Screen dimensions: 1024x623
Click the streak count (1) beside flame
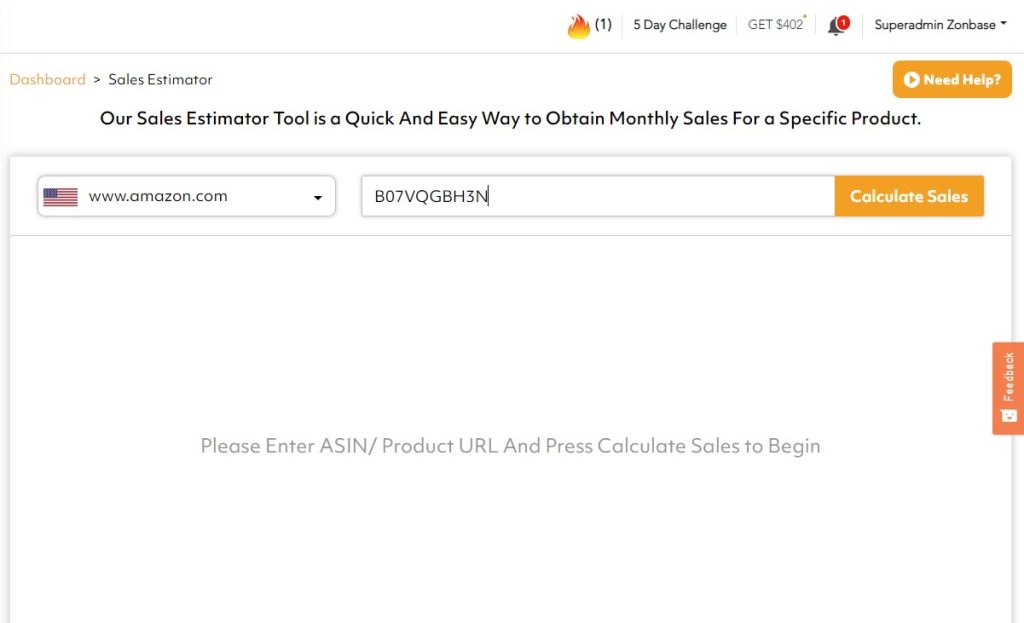(603, 25)
